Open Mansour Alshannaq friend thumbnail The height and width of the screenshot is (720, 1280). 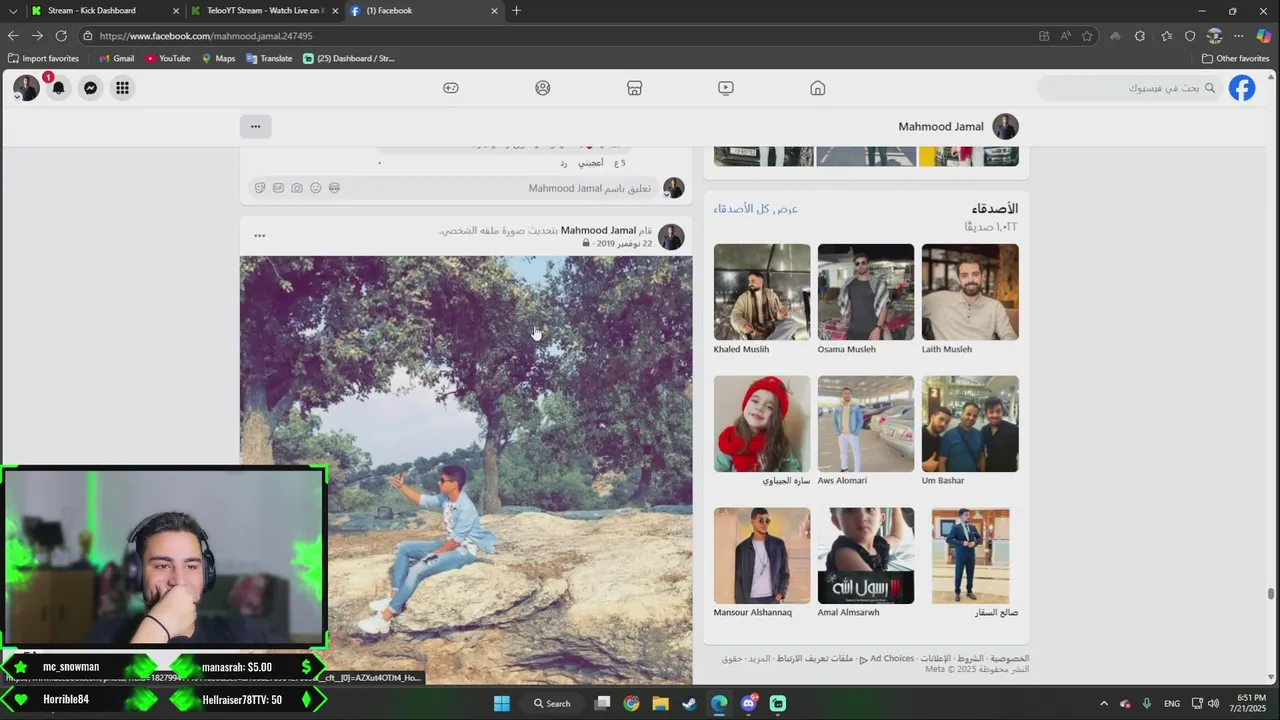(x=762, y=555)
